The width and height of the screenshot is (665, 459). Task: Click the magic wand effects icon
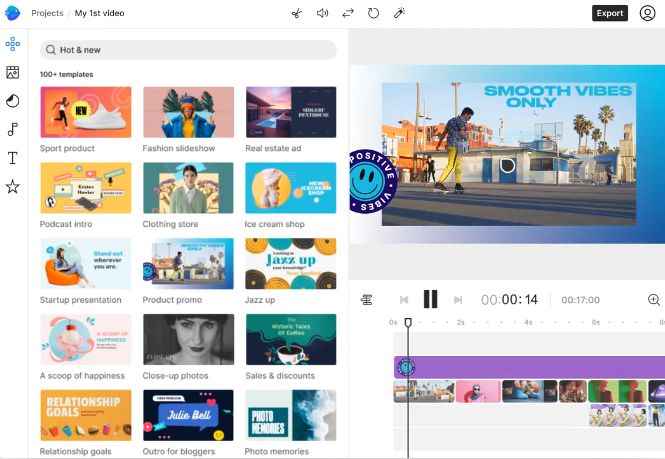tap(399, 13)
